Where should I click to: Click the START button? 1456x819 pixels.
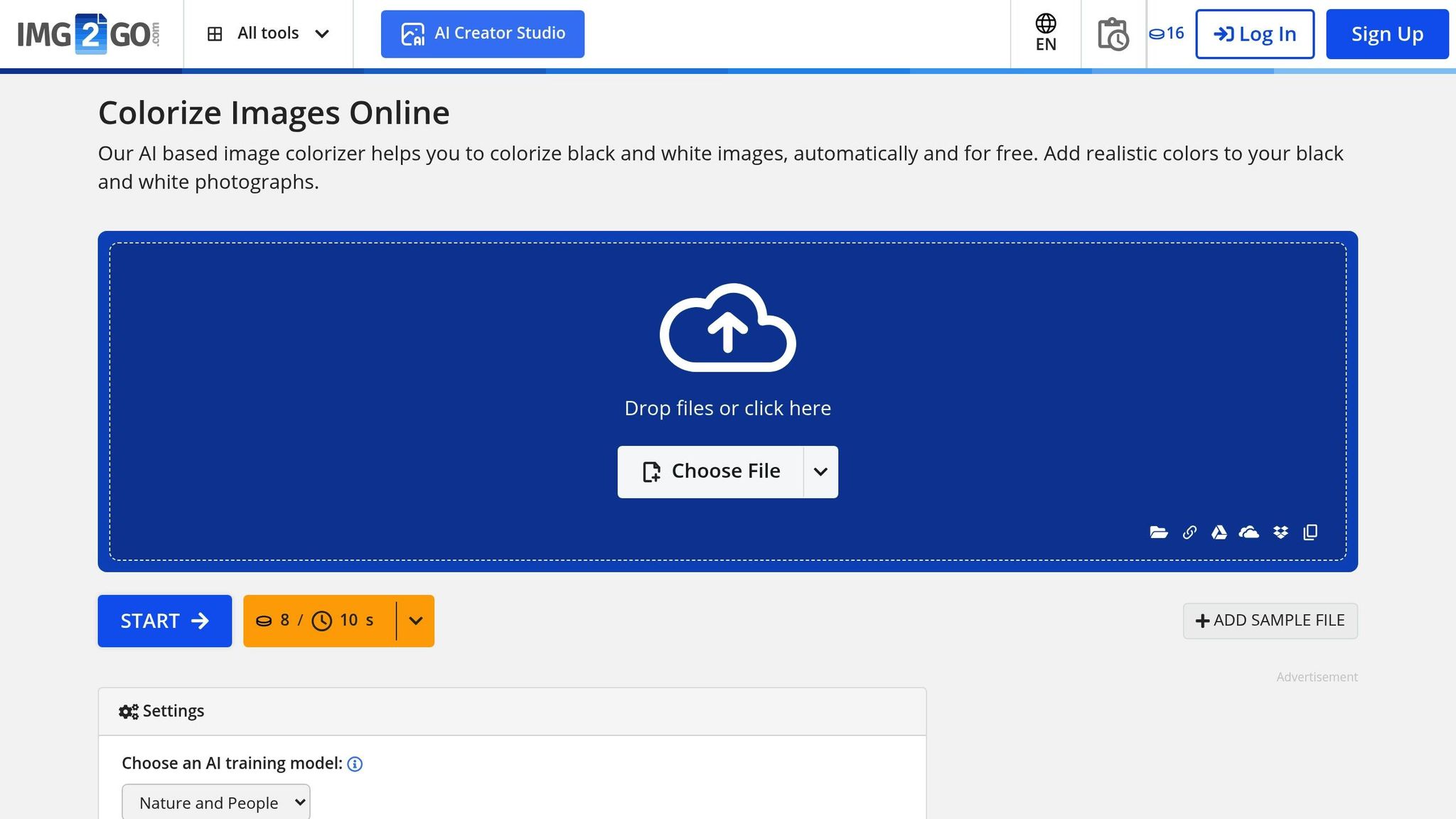tap(165, 621)
